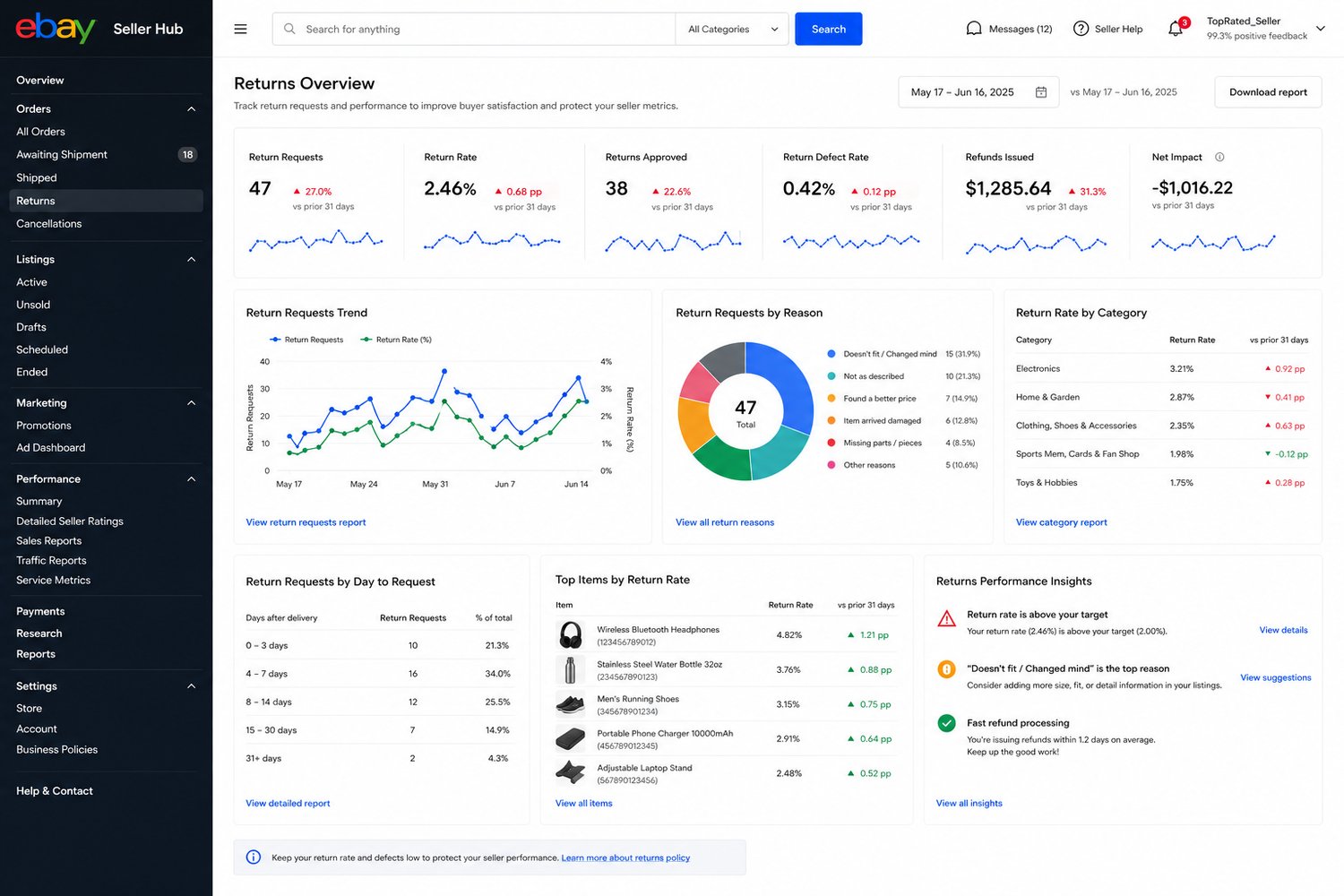
Task: Click Download report button
Action: (1268, 92)
